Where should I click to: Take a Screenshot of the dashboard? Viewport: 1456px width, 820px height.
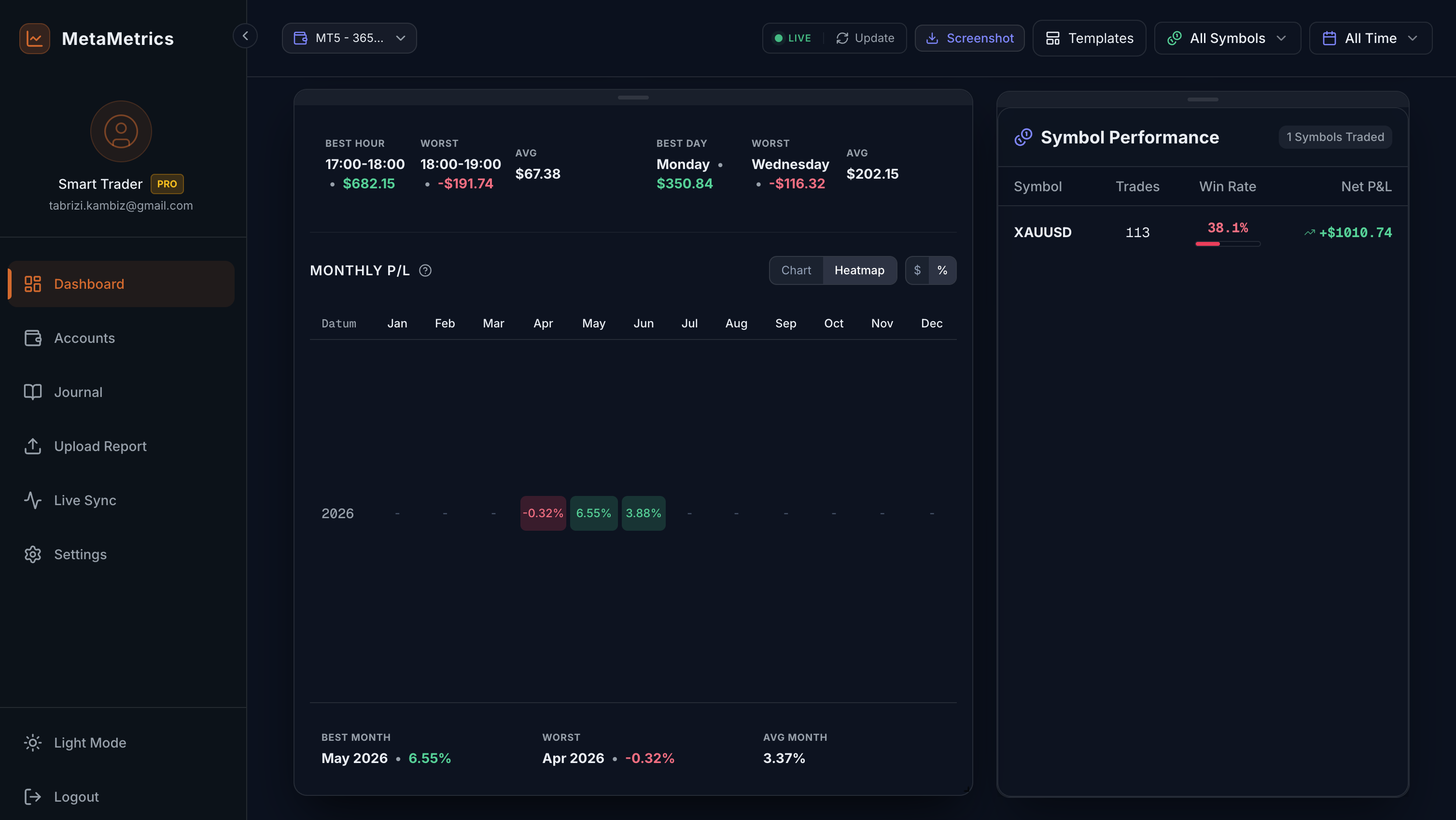(x=969, y=38)
